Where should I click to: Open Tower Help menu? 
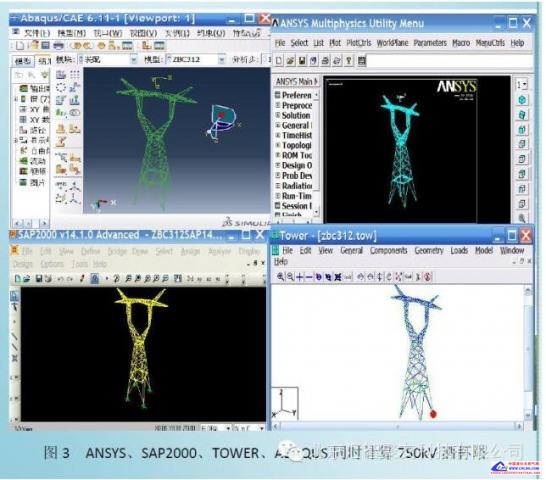click(x=281, y=261)
